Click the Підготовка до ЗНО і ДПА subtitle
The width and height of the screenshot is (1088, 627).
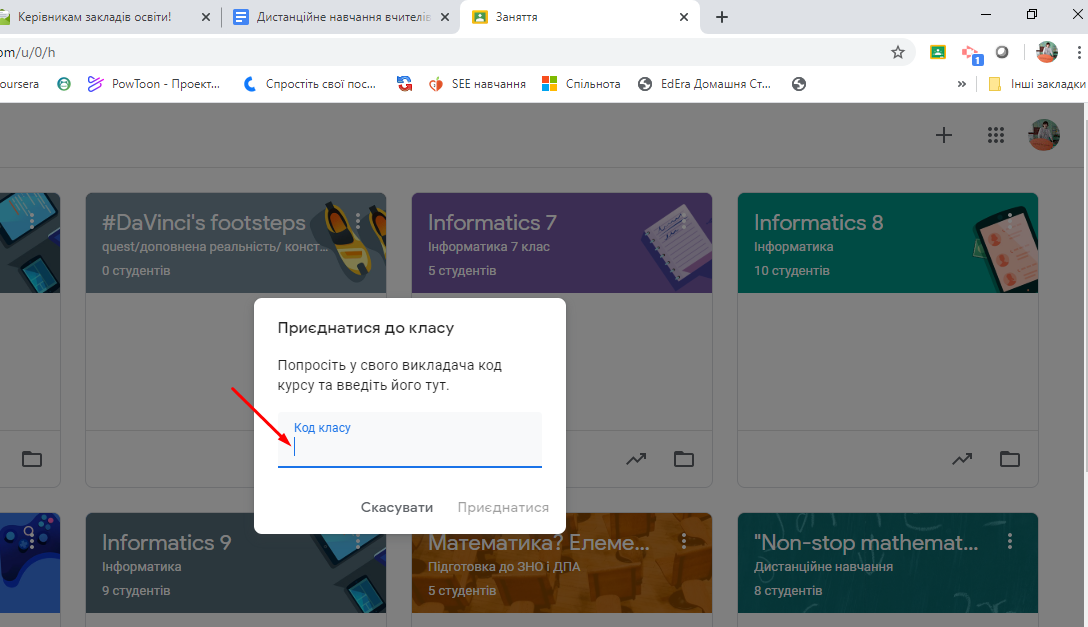(x=504, y=567)
